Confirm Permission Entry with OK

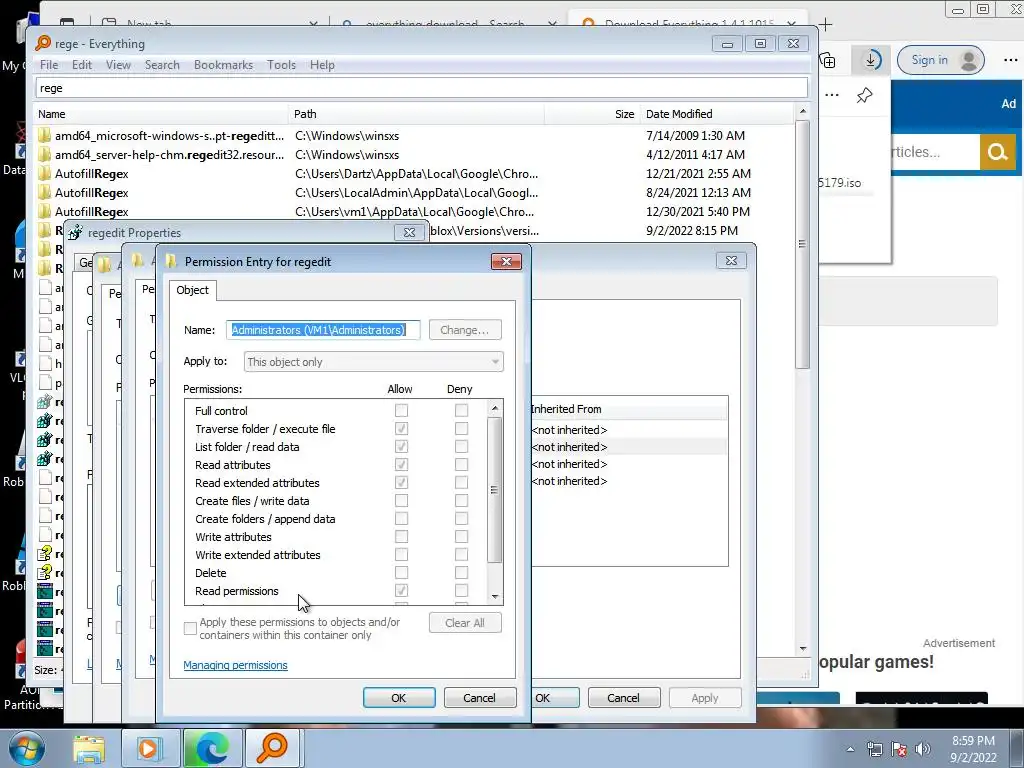pyautogui.click(x=399, y=698)
